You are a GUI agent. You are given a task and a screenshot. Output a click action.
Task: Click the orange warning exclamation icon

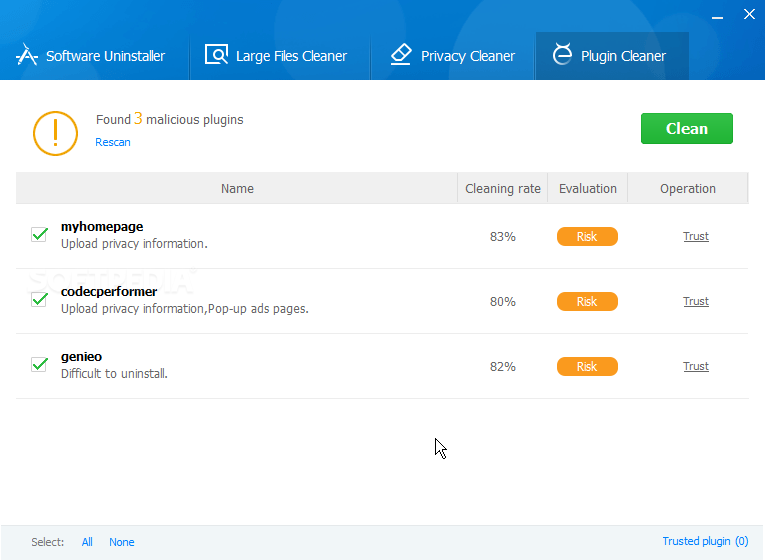(x=55, y=133)
